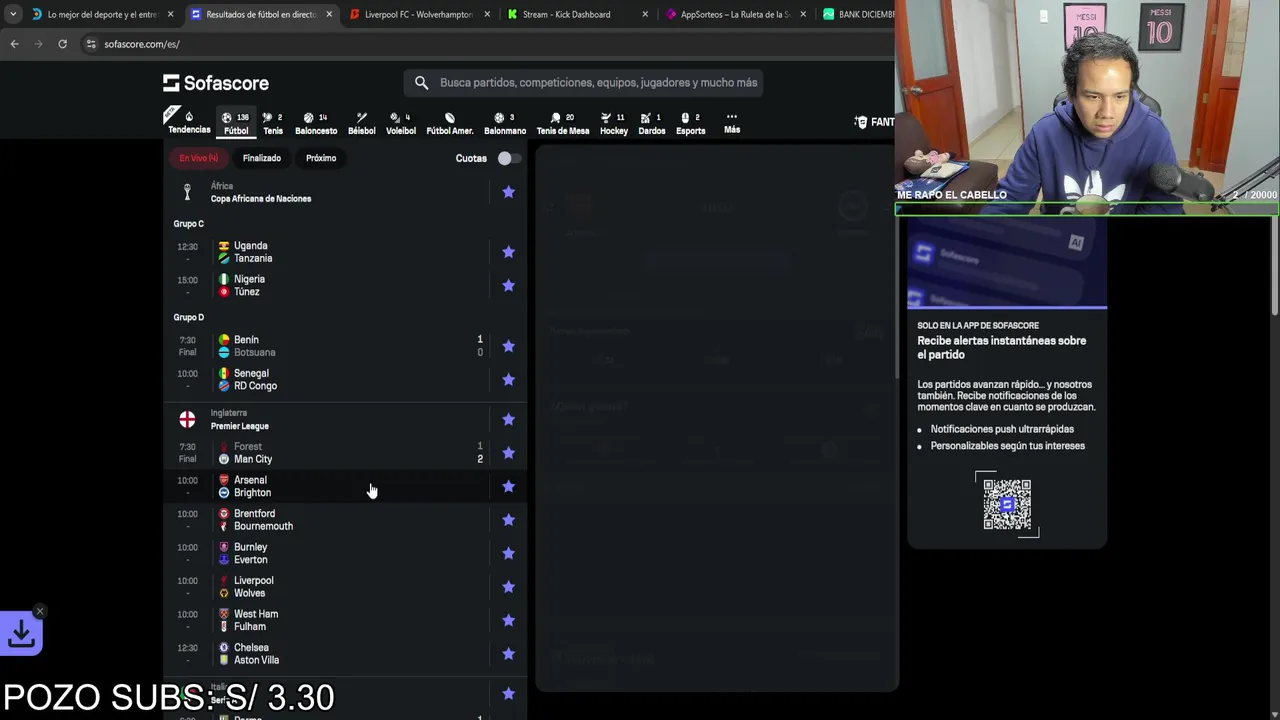Open the Fútbol Amer. category
Screen dimensions: 1280x720
[450, 123]
